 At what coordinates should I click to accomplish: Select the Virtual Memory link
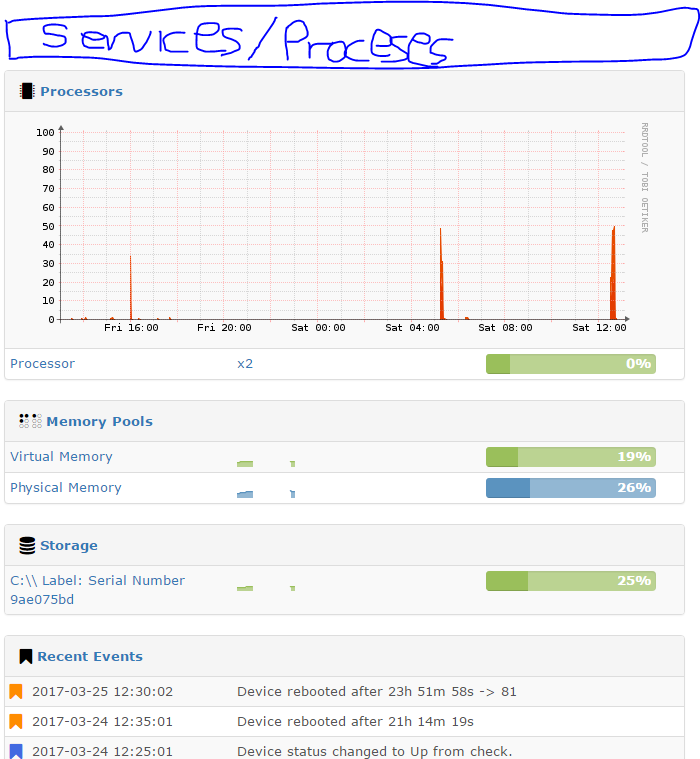[x=61, y=456]
